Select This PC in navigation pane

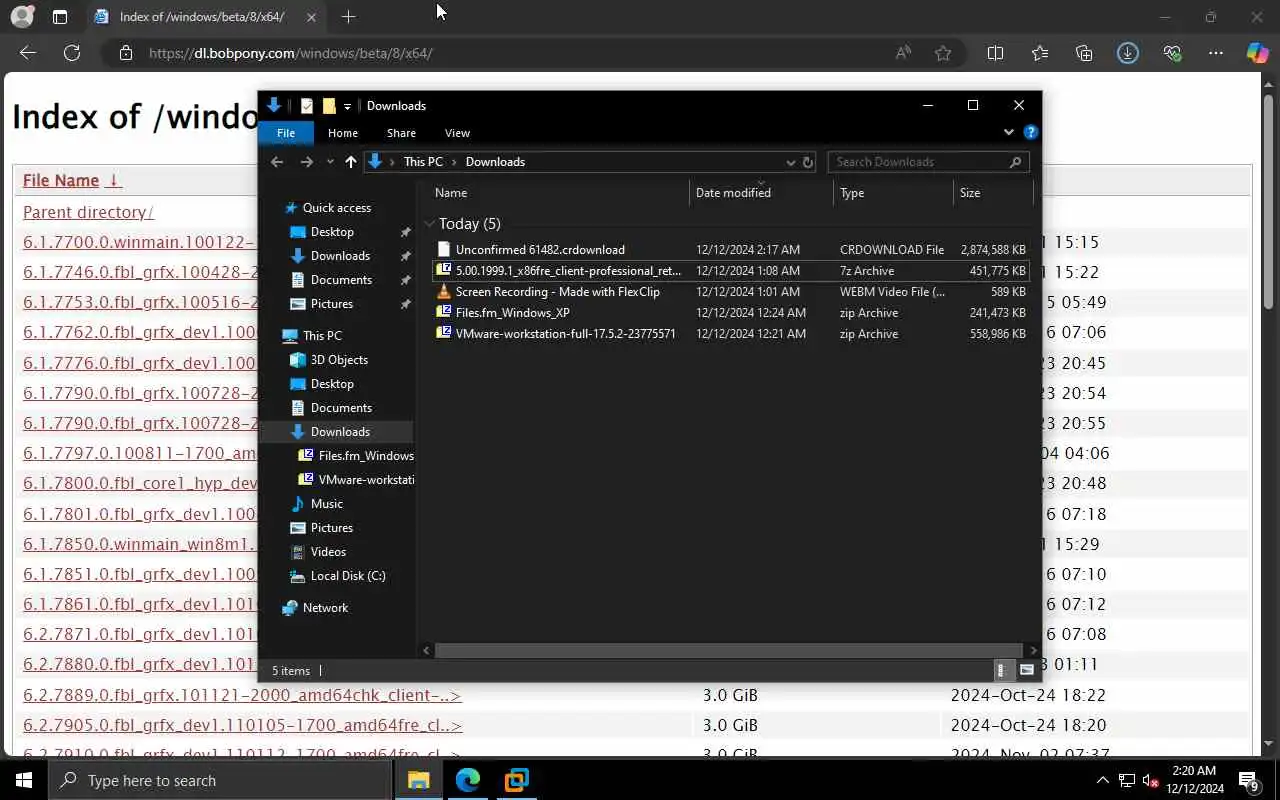pyautogui.click(x=322, y=336)
